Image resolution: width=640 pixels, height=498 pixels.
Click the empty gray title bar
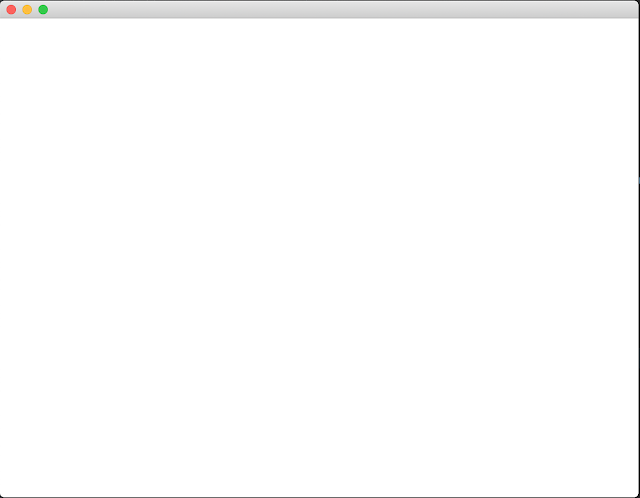tap(343, 9)
